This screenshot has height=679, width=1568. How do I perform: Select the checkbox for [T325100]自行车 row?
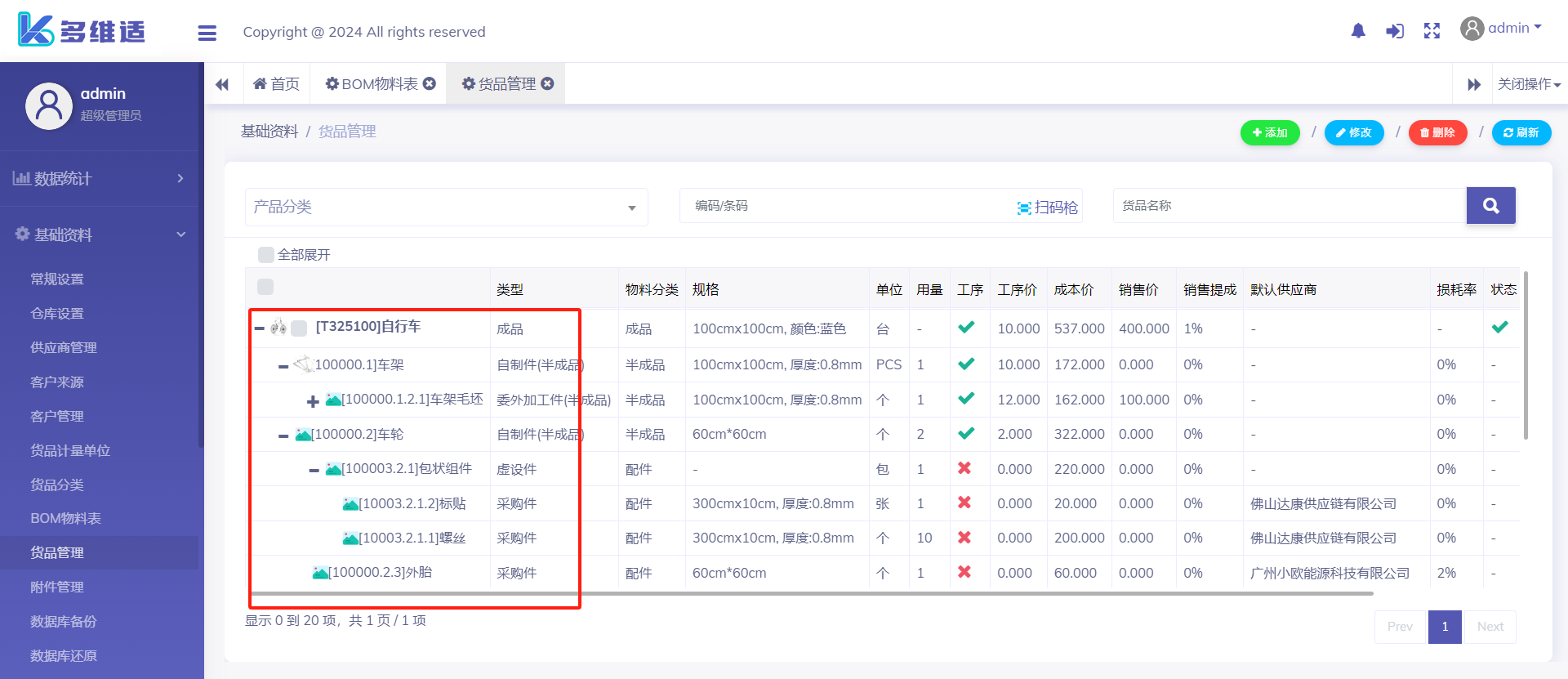(x=299, y=328)
